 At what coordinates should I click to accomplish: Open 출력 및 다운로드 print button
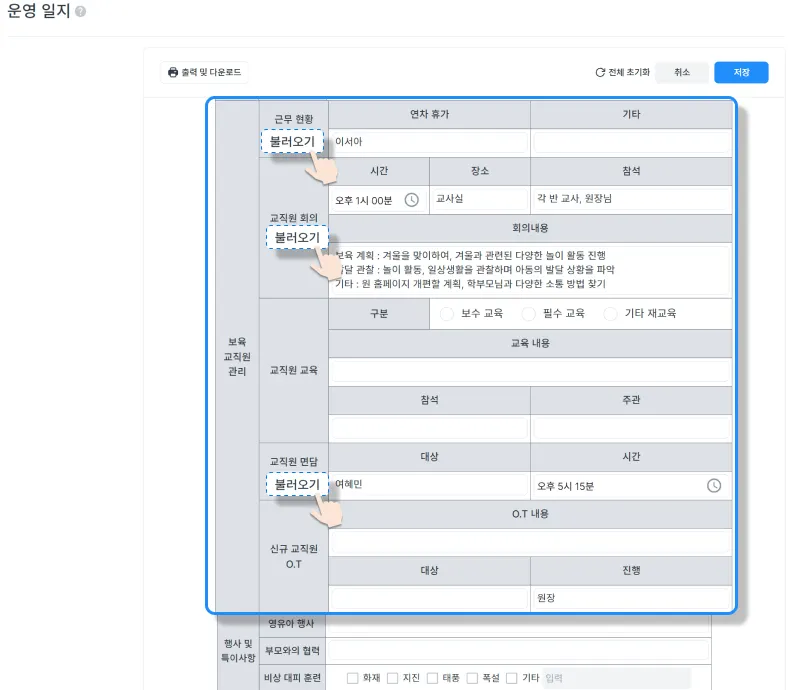(204, 72)
